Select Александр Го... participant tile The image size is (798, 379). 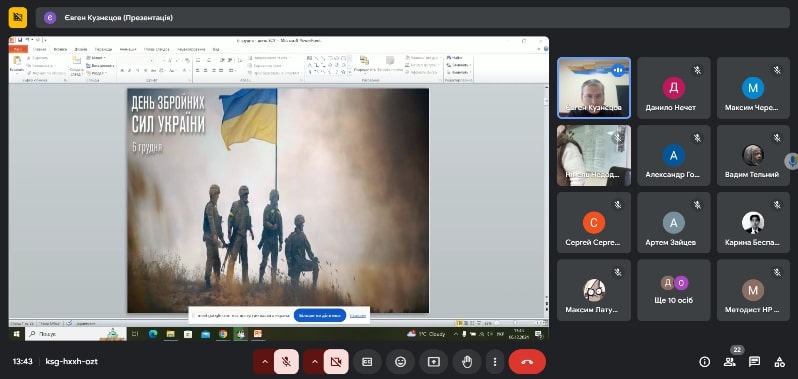(x=674, y=155)
